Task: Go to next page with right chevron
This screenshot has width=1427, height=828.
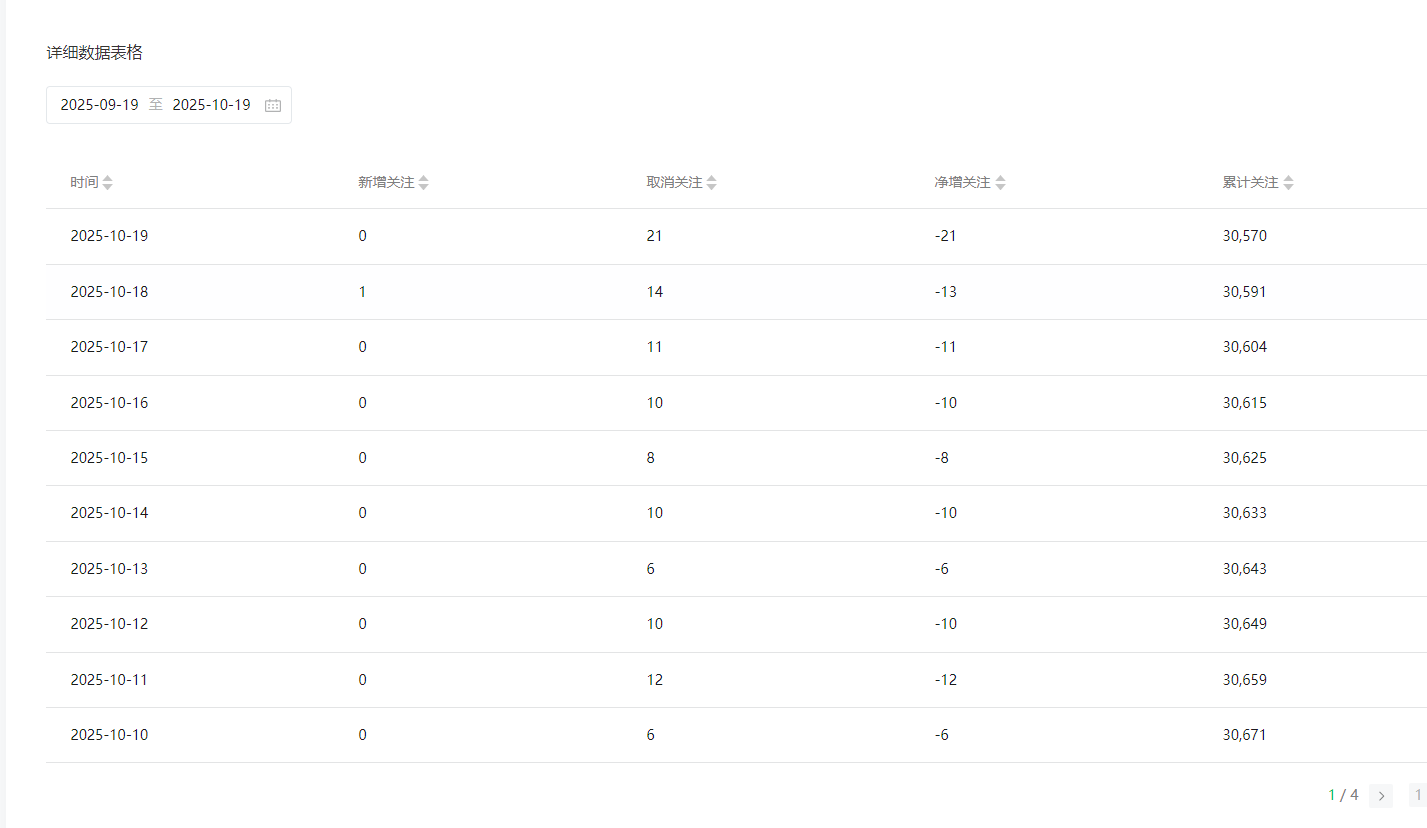Action: click(1381, 796)
